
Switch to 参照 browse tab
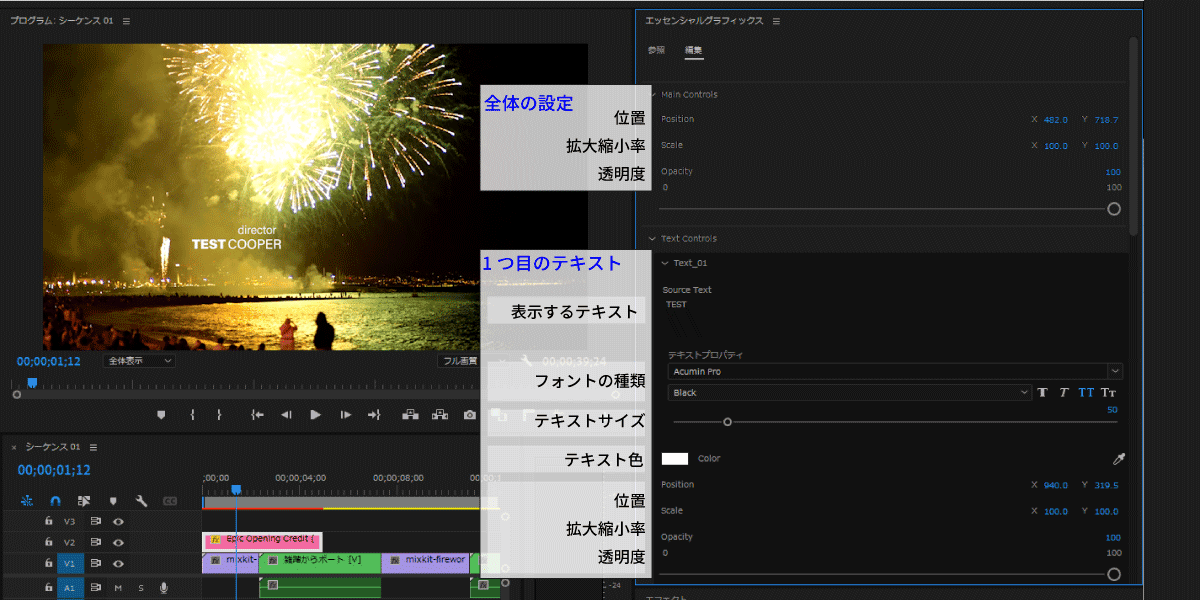(656, 50)
